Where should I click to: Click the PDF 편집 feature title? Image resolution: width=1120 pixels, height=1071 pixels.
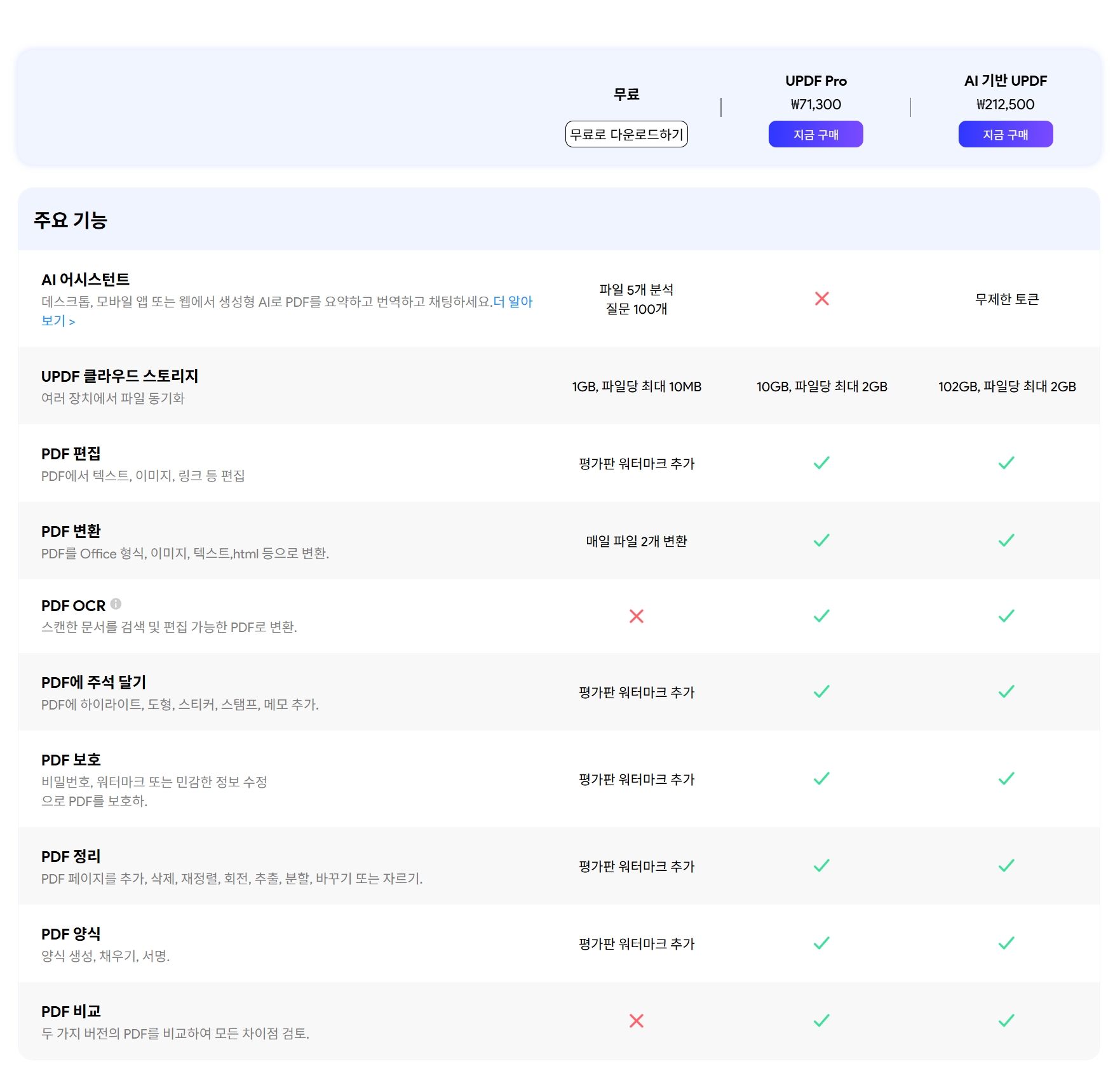(x=71, y=454)
